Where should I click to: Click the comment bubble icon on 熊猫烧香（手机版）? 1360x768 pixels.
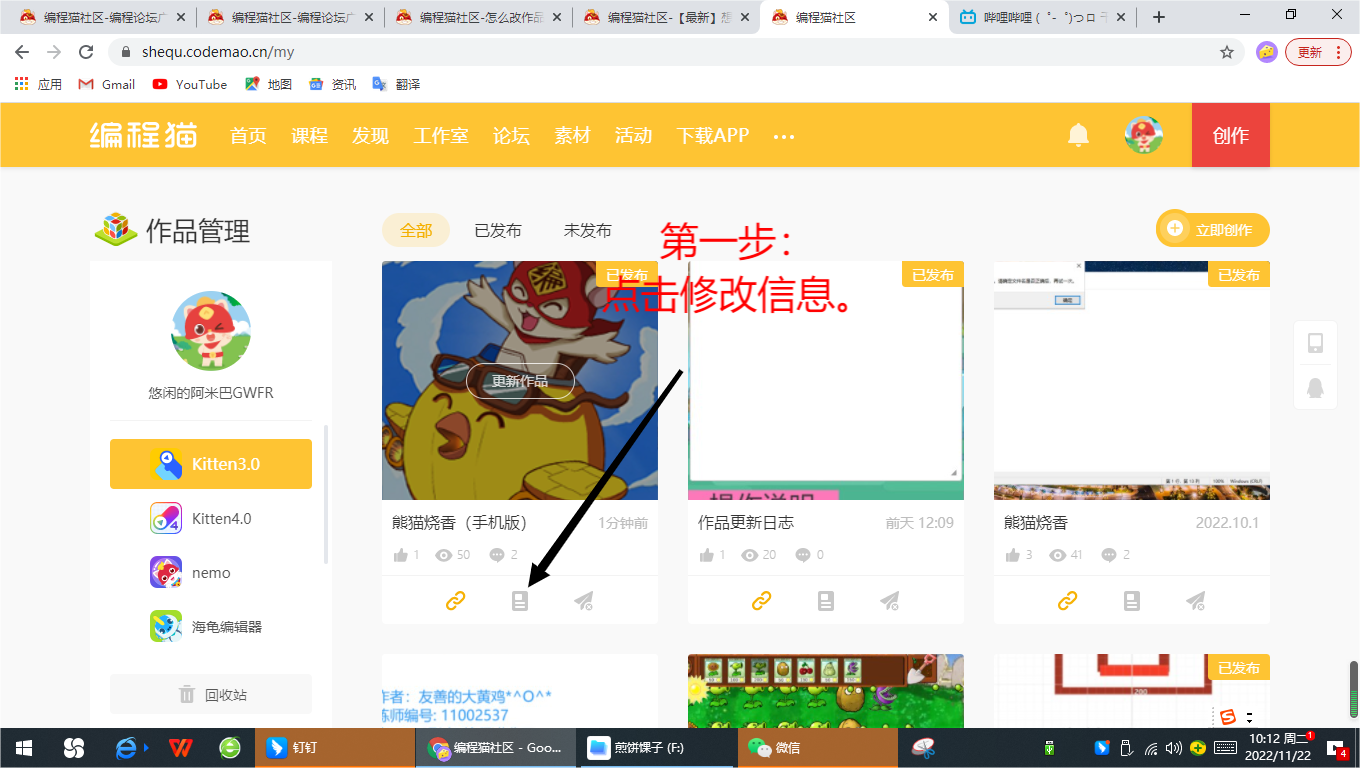497,555
